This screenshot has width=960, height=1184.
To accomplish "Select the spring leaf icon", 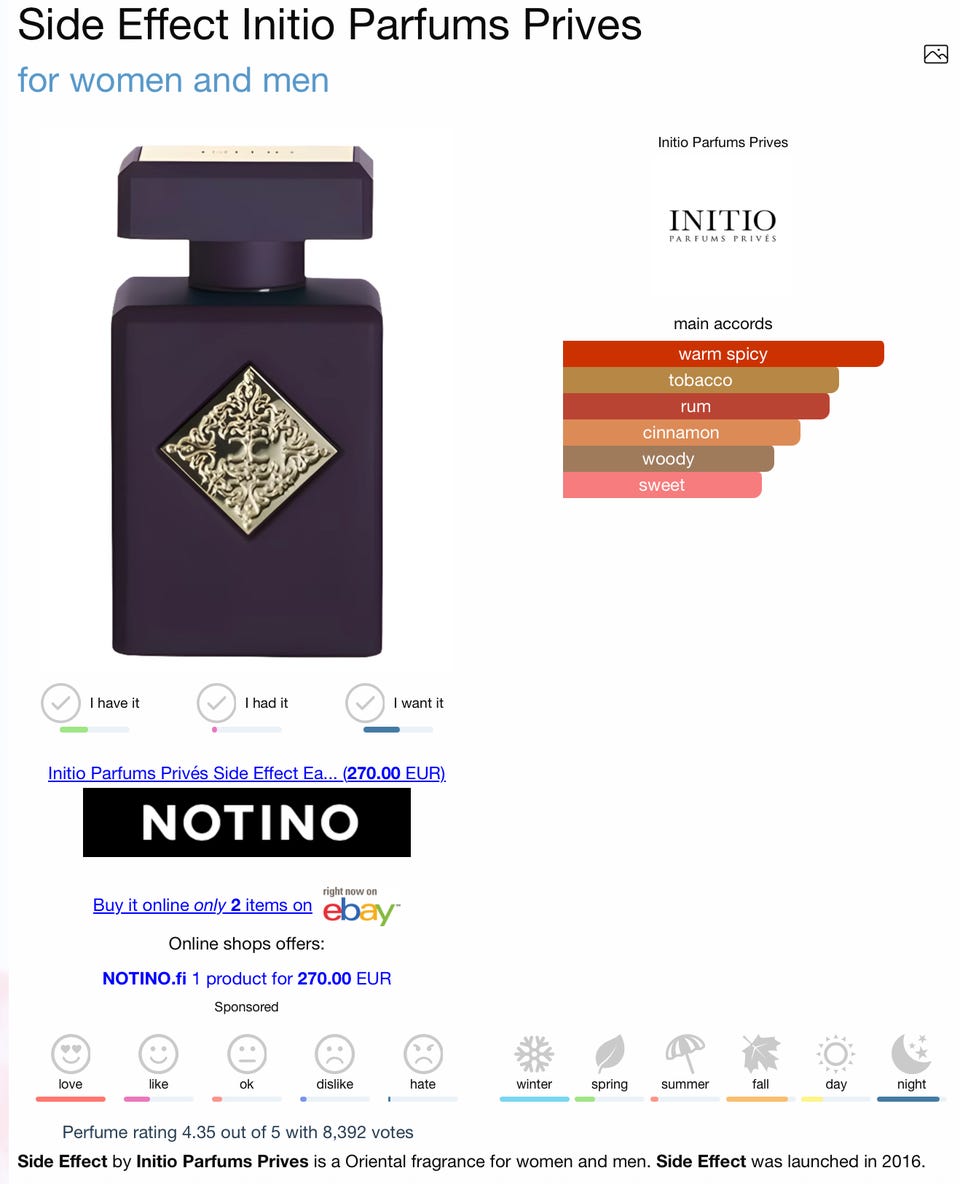I will pyautogui.click(x=610, y=1053).
